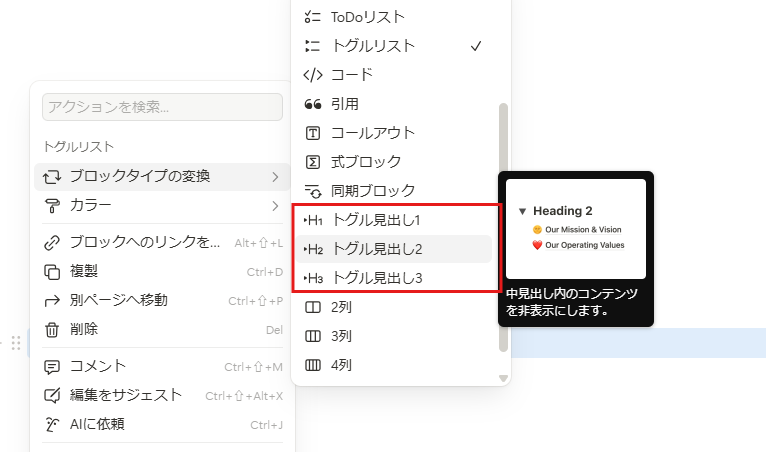Click the トグルリスト toggle list icon

[x=312, y=46]
